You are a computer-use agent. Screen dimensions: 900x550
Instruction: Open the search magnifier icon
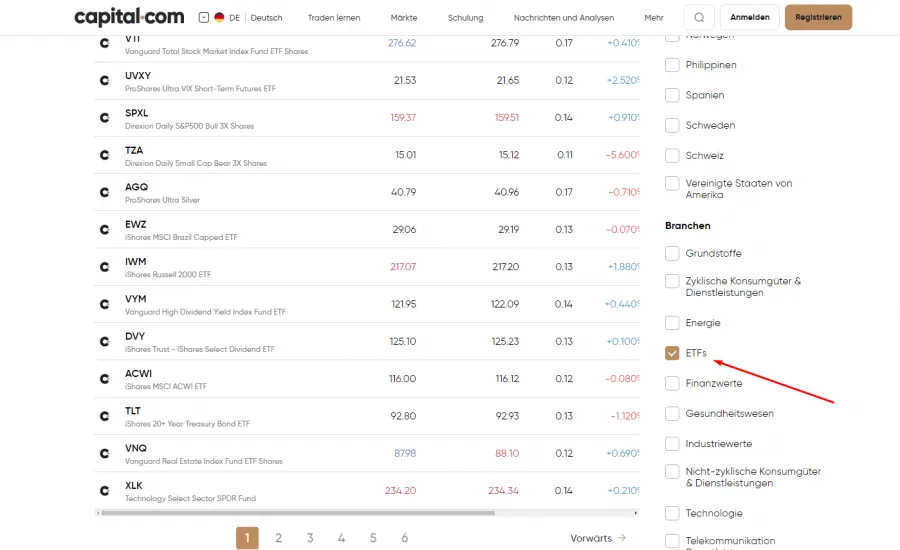pos(699,17)
